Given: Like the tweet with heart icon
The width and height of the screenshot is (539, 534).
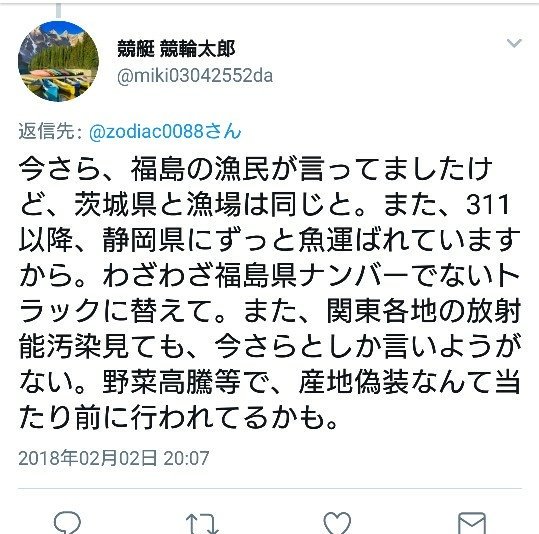Looking at the screenshot, I should click(337, 523).
